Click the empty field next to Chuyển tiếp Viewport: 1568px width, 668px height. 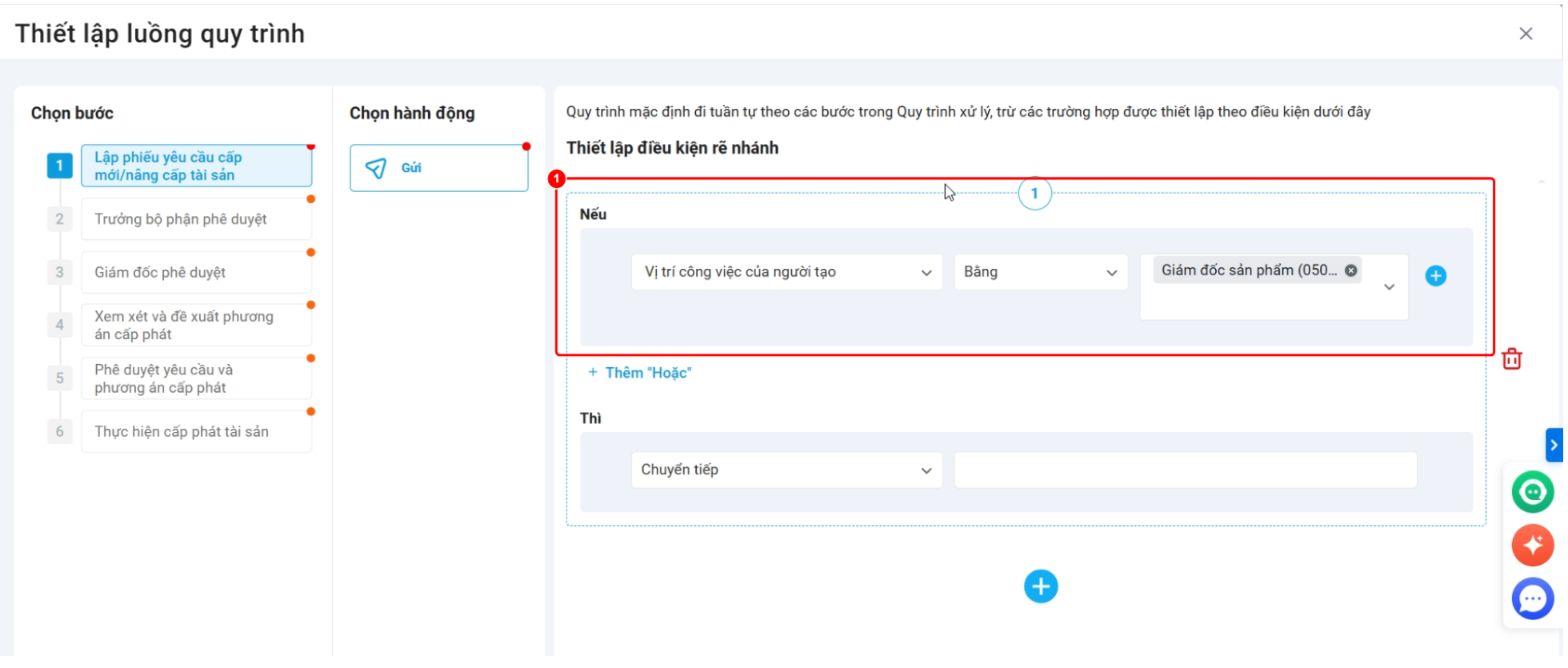pos(1185,470)
